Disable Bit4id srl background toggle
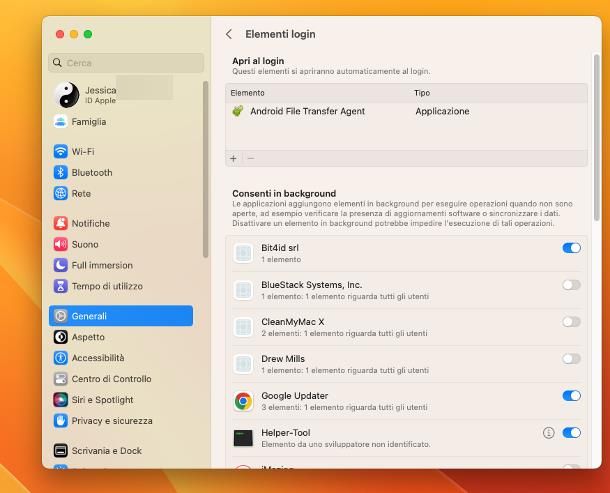 click(571, 248)
